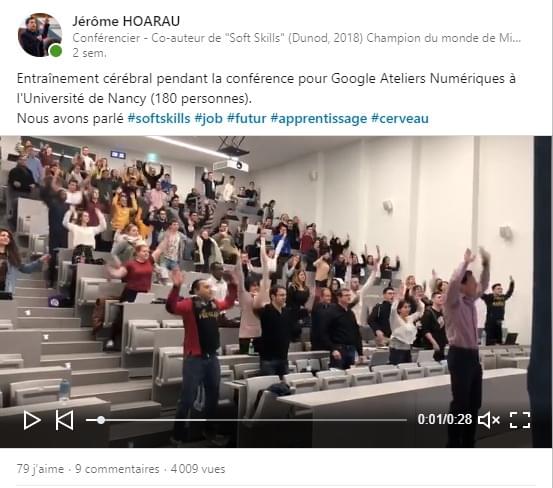Click the green online status dot
Screen dimensions: 553x488
(x=55, y=51)
